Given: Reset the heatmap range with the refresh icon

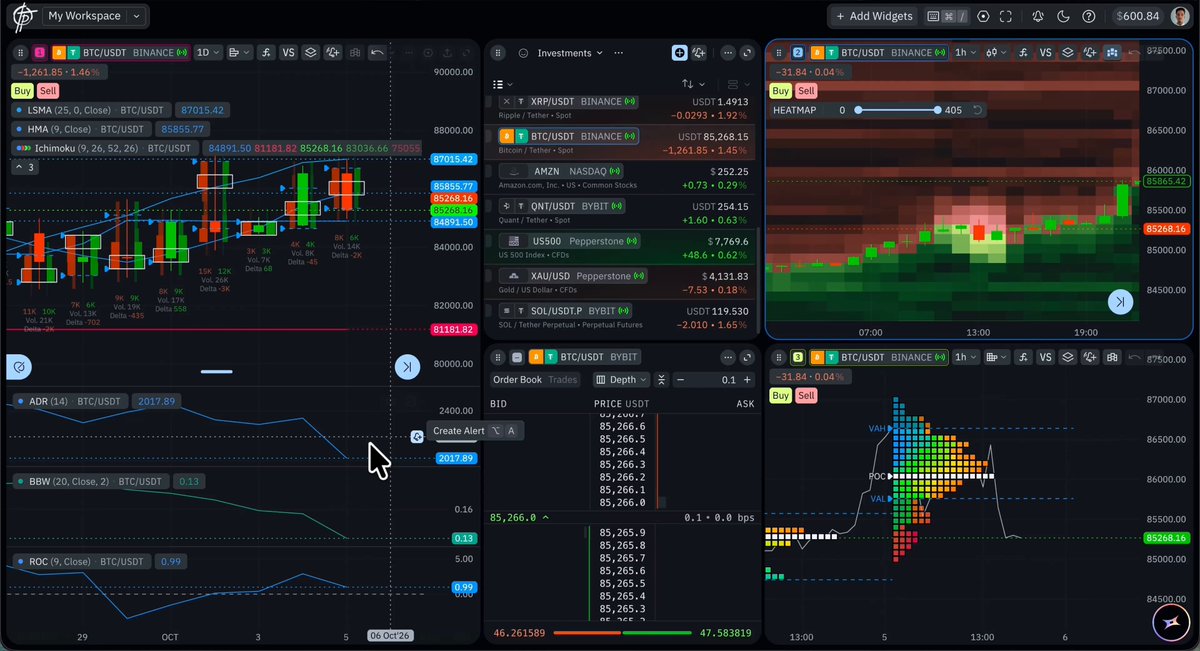Looking at the screenshot, I should tap(977, 110).
